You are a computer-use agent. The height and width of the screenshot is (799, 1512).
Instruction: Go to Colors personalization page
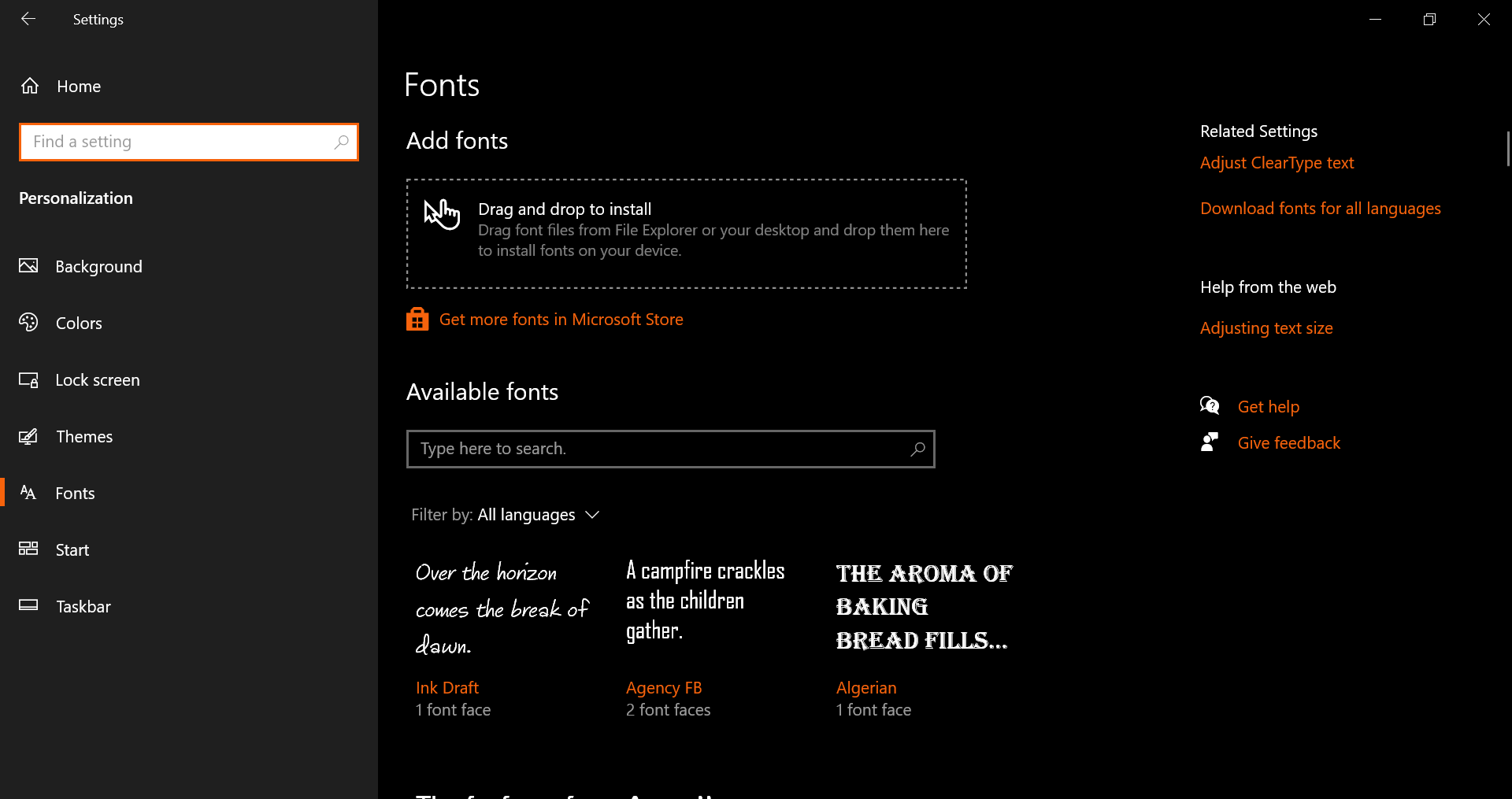click(x=79, y=324)
